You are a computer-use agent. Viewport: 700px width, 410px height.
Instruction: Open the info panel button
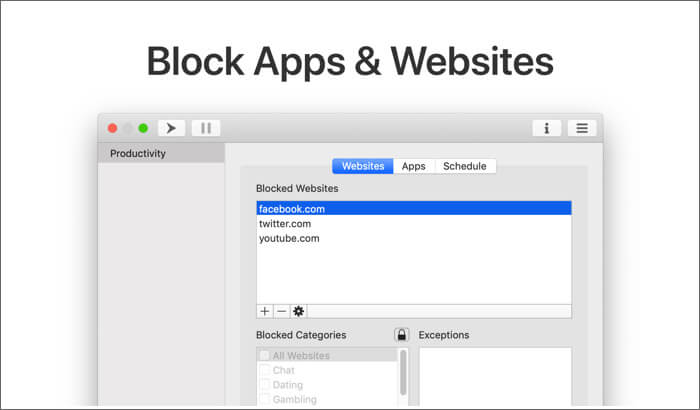coord(546,128)
